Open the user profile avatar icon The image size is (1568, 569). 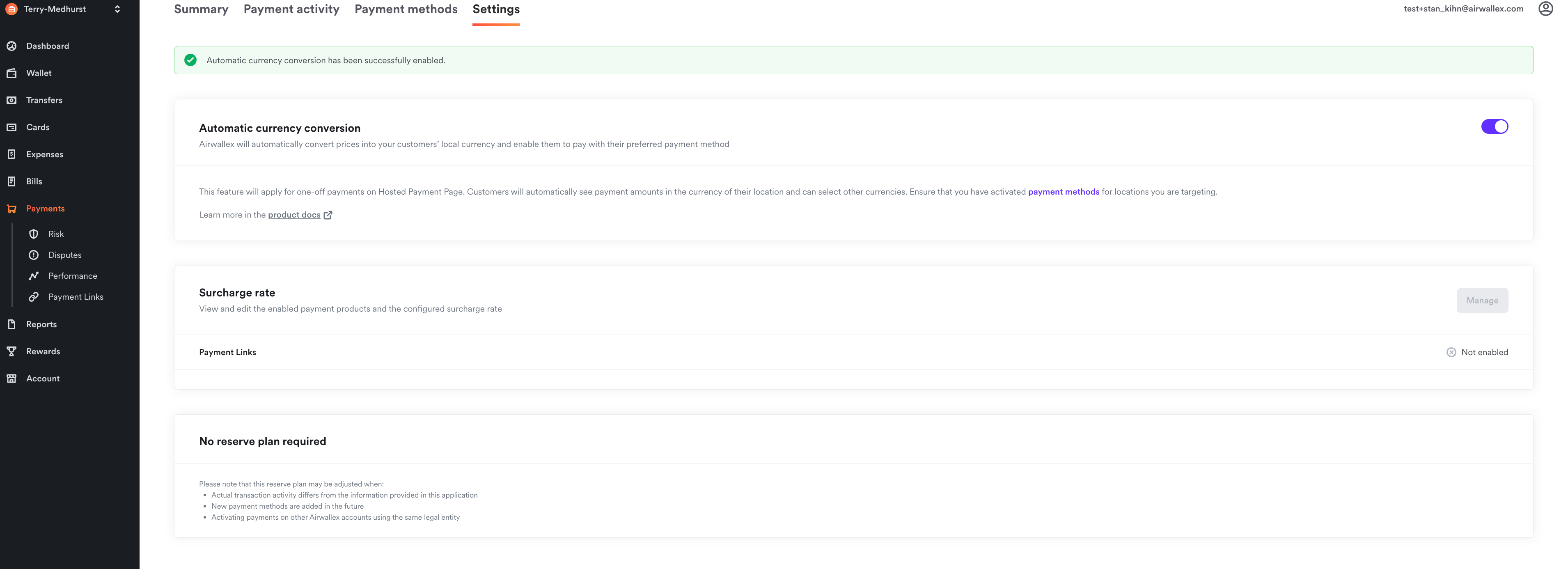[x=1545, y=9]
